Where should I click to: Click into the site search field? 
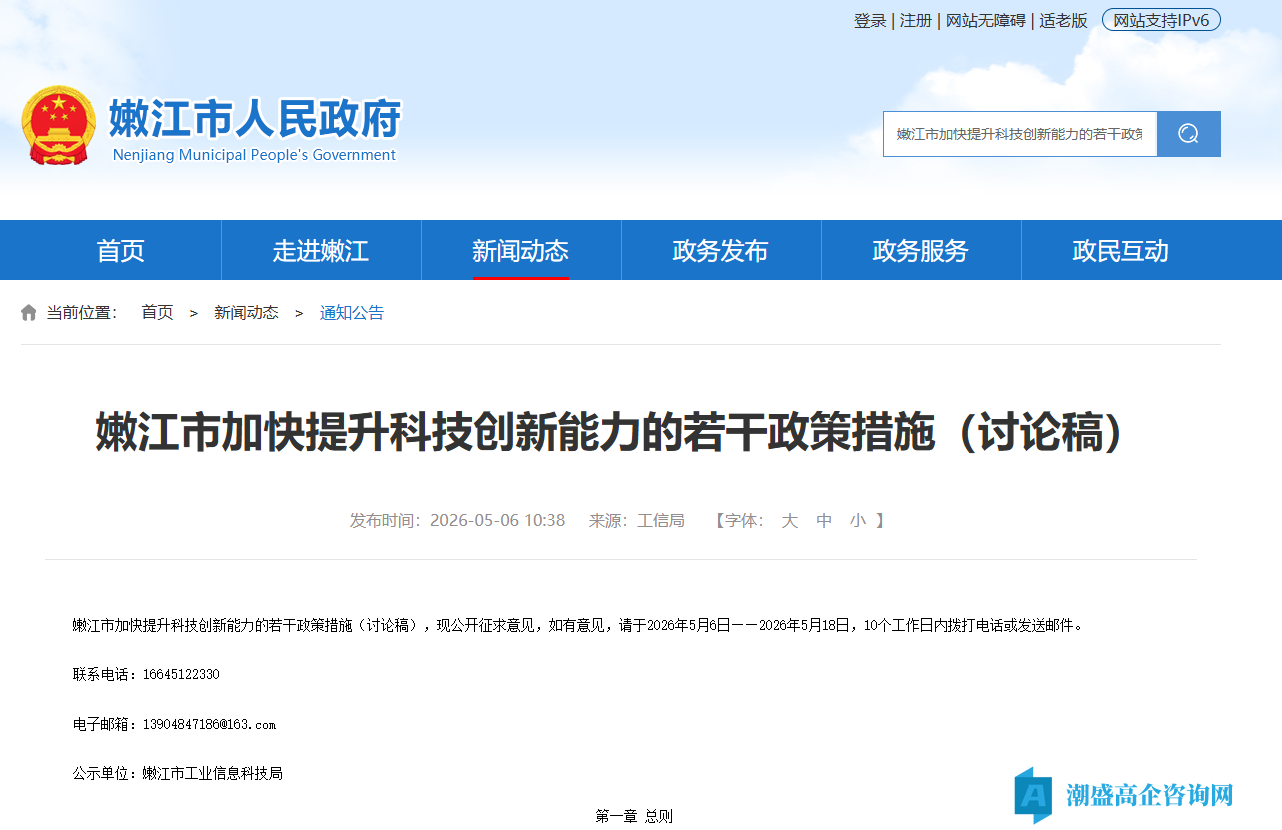1020,134
